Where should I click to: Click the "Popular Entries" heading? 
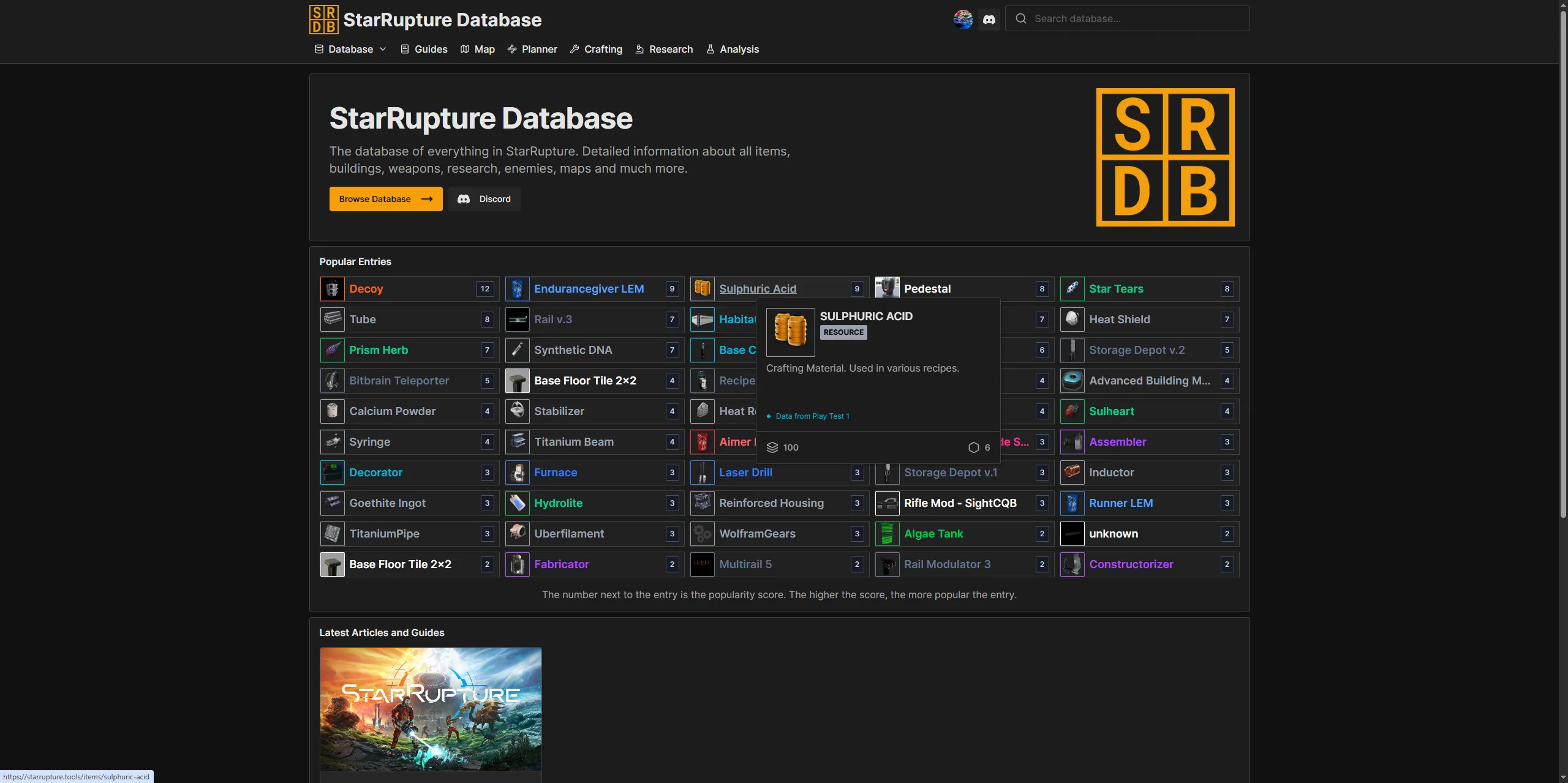pyautogui.click(x=355, y=261)
